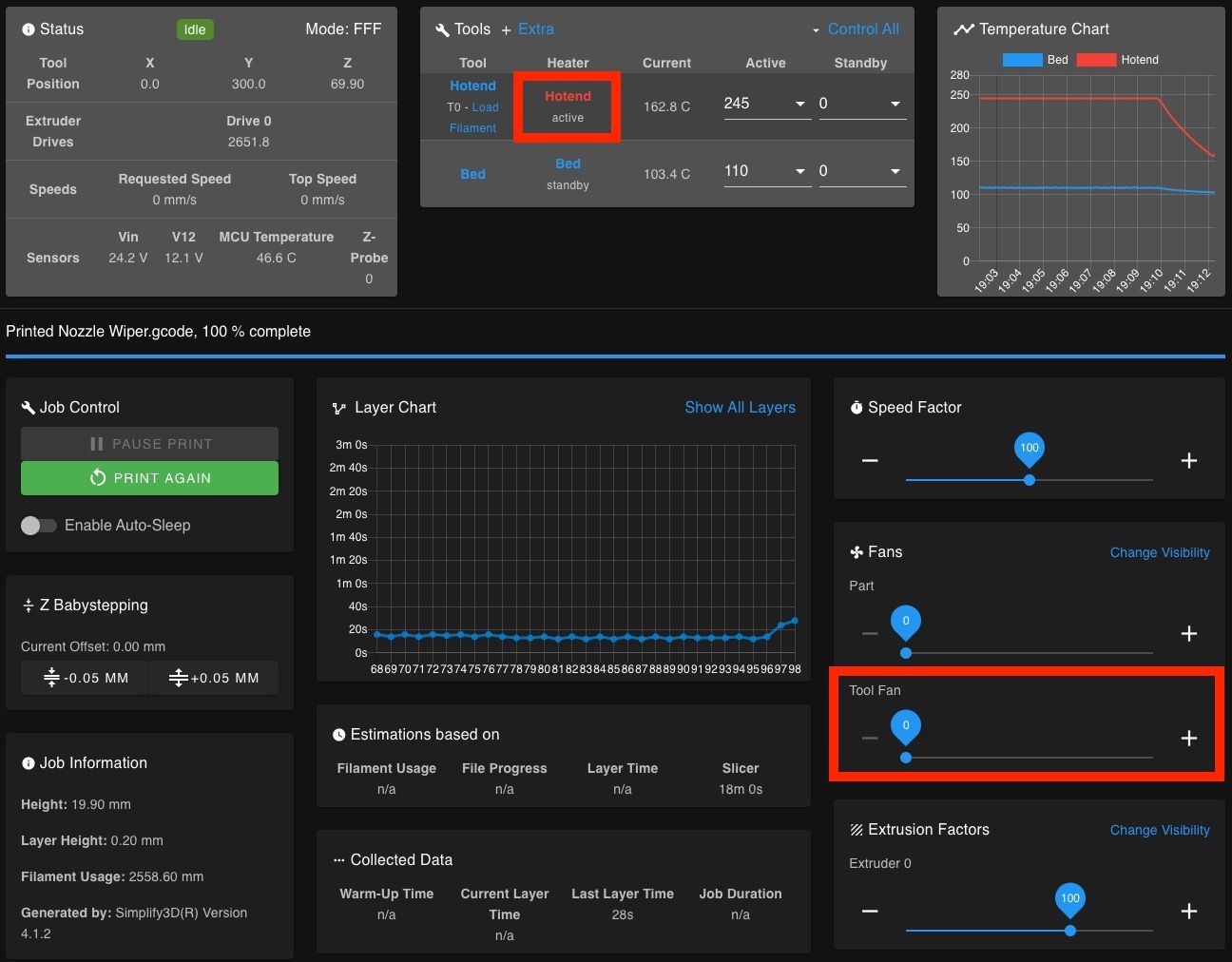The width and height of the screenshot is (1232, 962).
Task: Click the Estimations clock icon
Action: (x=339, y=735)
